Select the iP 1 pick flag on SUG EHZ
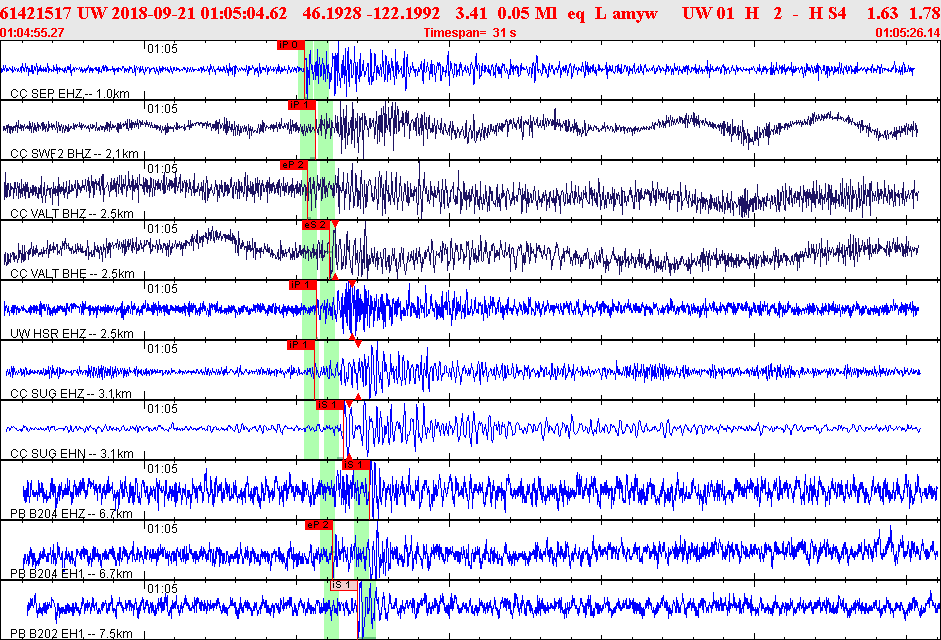 pyautogui.click(x=301, y=345)
